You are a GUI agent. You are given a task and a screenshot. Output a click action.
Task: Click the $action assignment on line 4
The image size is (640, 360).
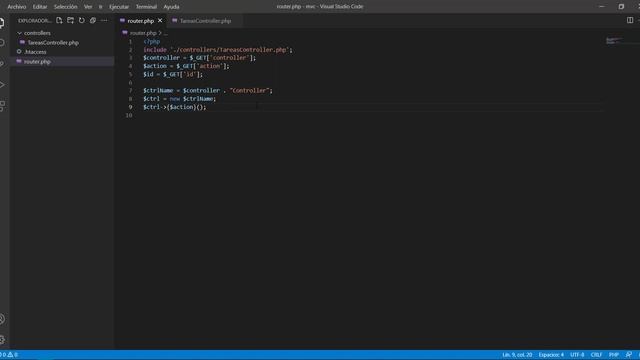186,66
